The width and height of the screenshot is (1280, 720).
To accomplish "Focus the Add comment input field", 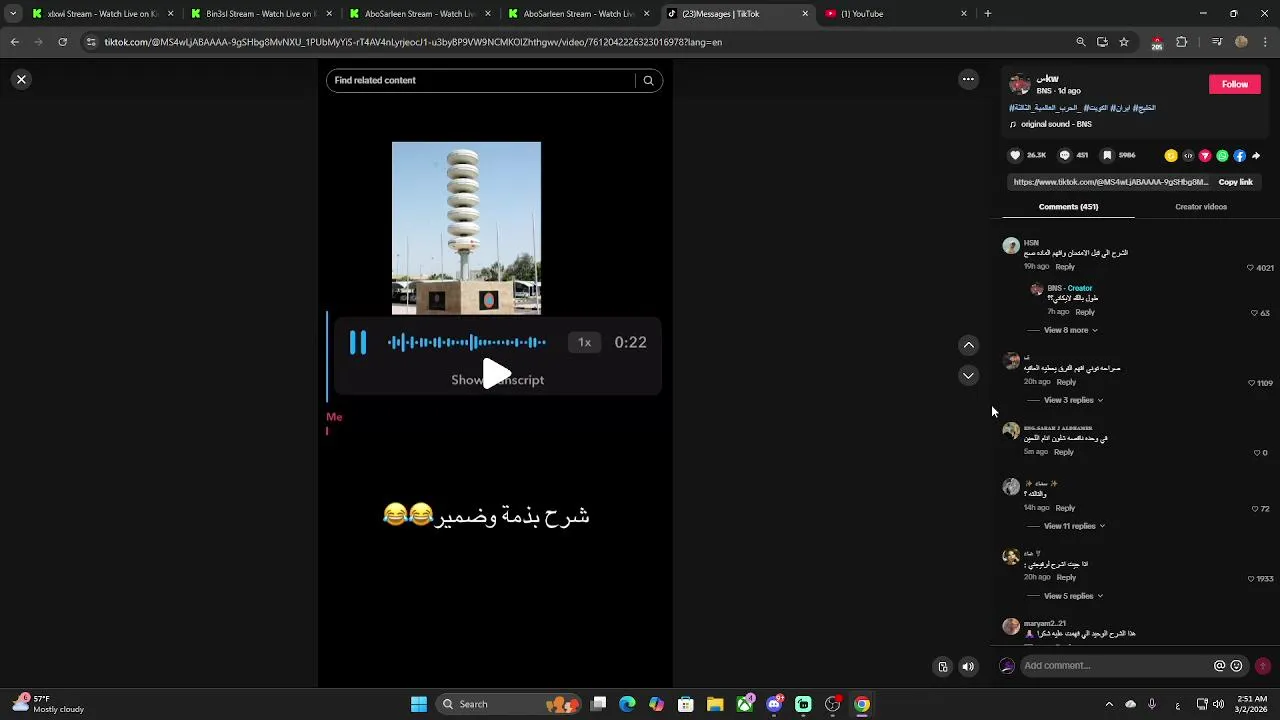I will 1115,666.
